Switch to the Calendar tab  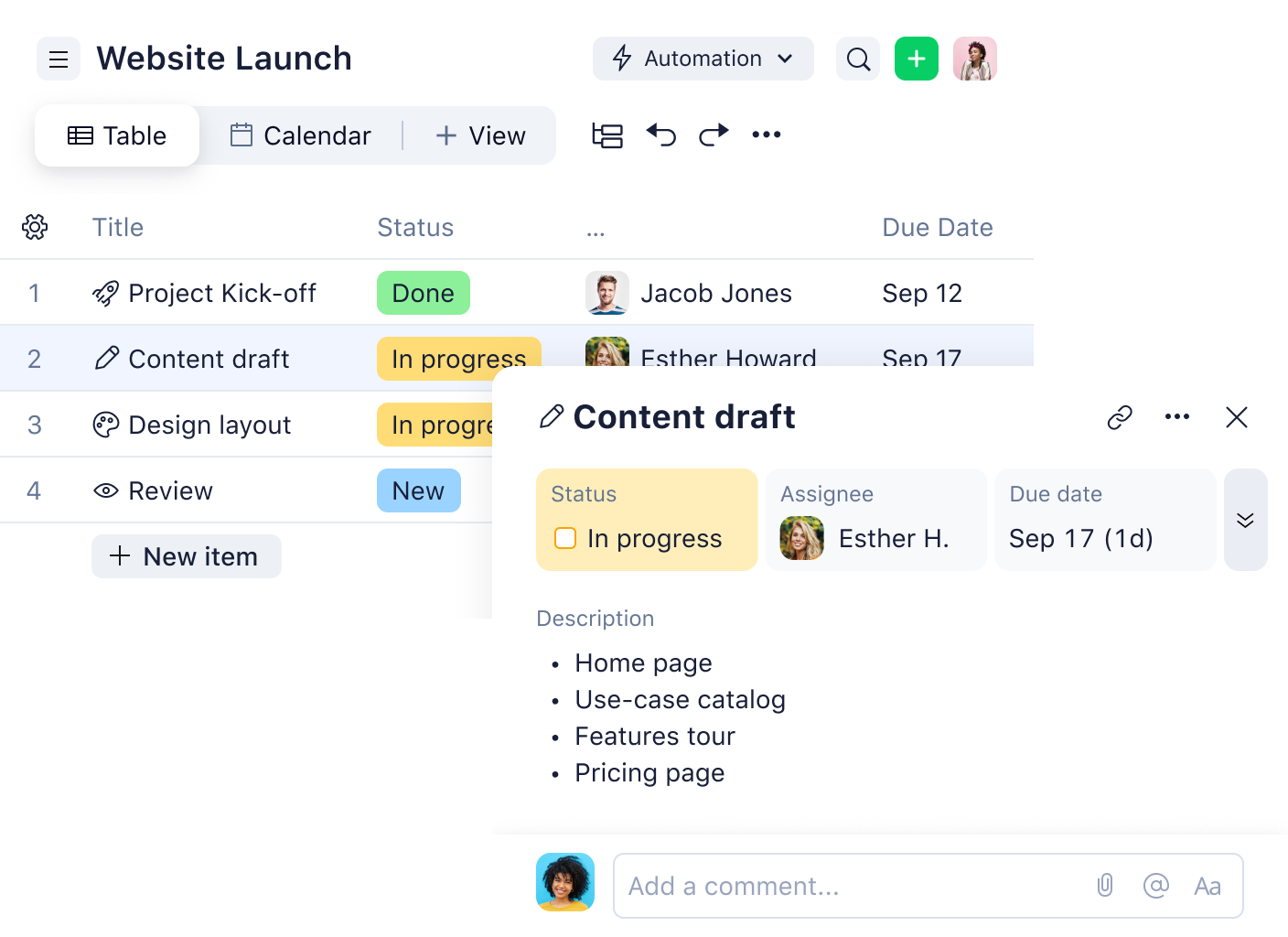(300, 135)
